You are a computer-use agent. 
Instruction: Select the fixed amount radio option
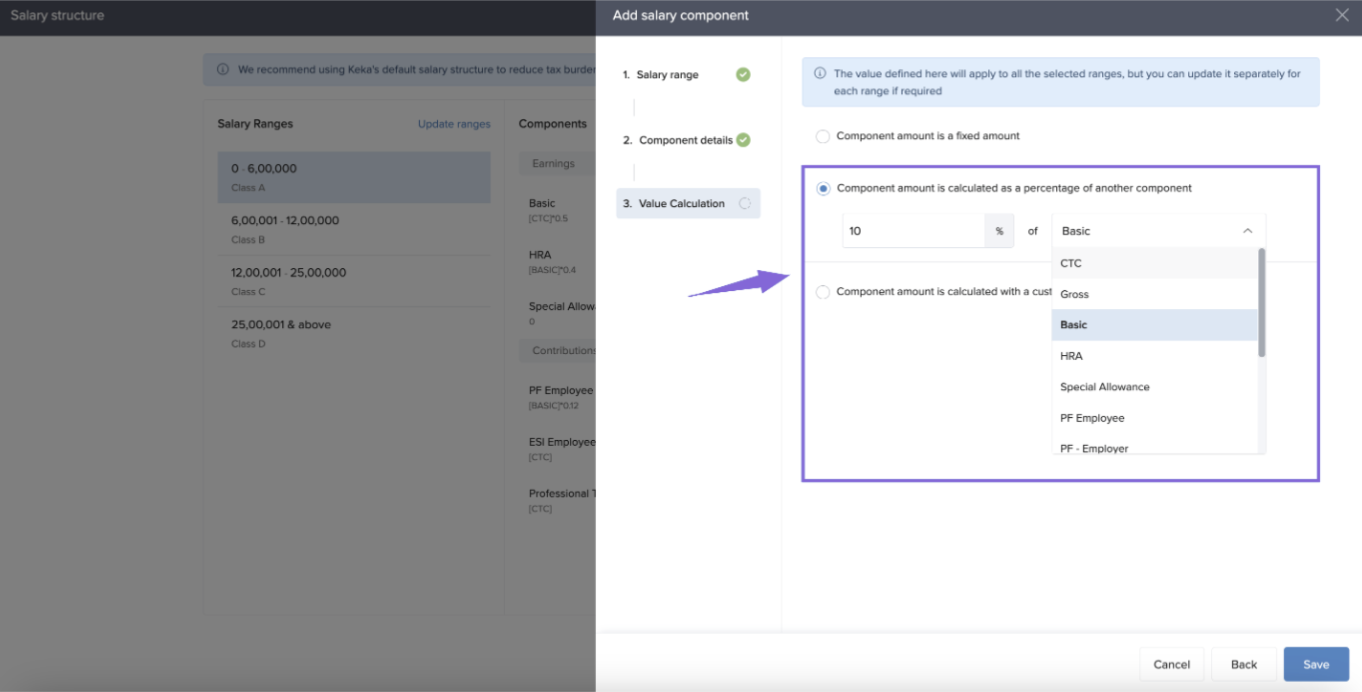click(x=823, y=136)
